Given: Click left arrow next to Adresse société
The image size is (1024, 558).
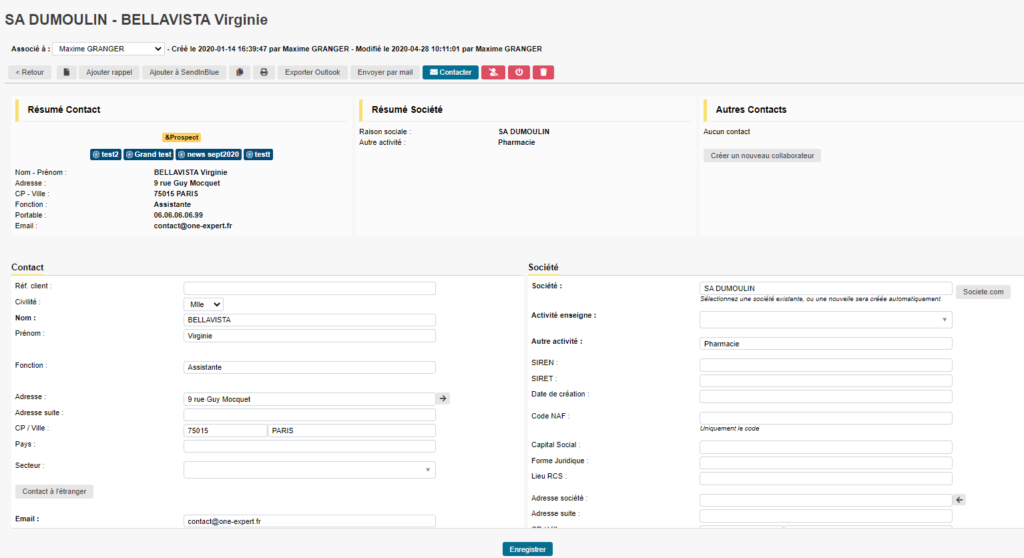Looking at the screenshot, I should pos(960,499).
